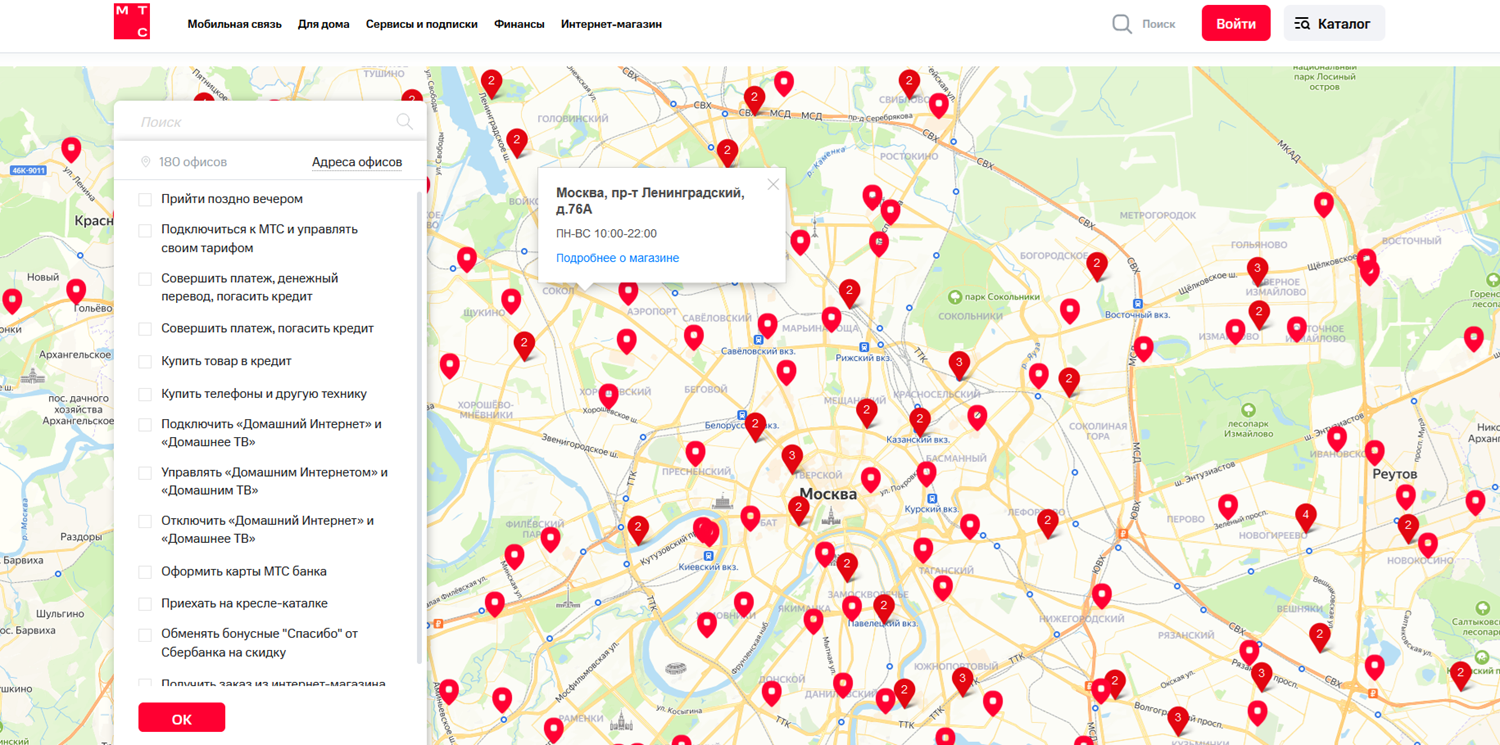Image resolution: width=1500 pixels, height=745 pixels.
Task: Select the marker numbered 3 near Тверской
Action: click(x=792, y=458)
